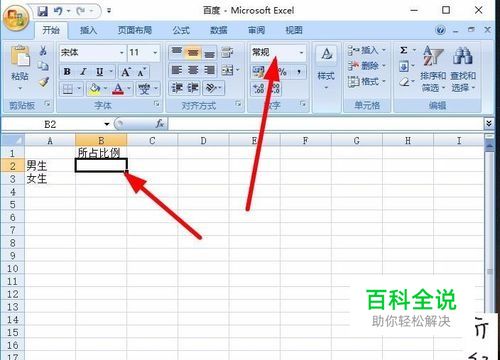Click merge and center icon

pyautogui.click(x=228, y=70)
